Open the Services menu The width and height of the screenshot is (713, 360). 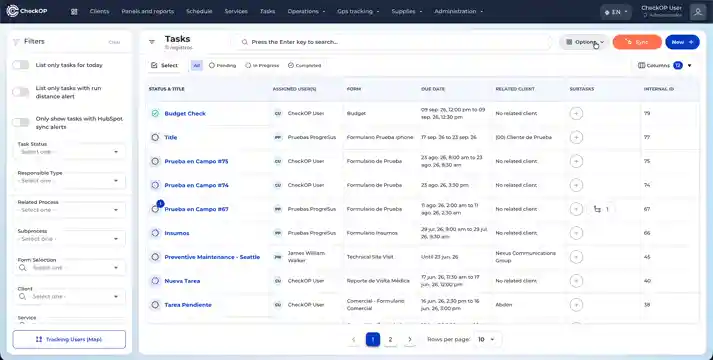pos(236,11)
